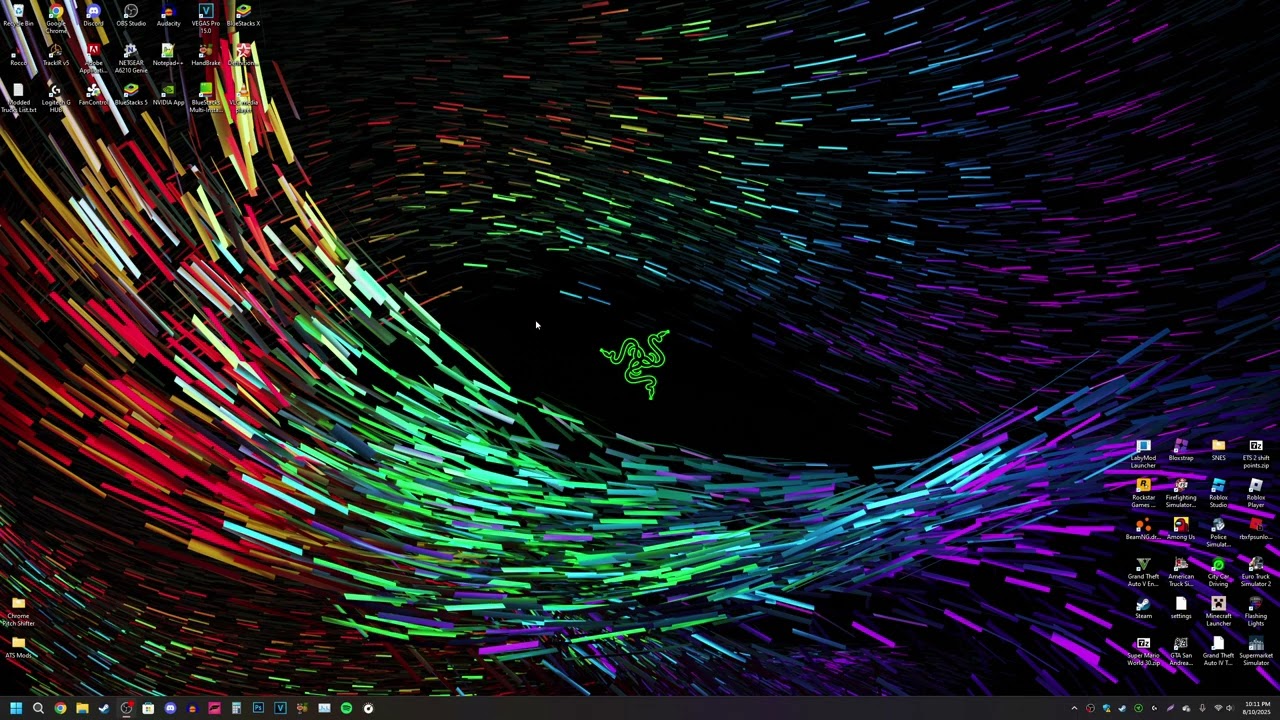Screen dimensions: 1280x720
Task: Select the Firefighting Simulator desktop icon
Action: point(1181,494)
